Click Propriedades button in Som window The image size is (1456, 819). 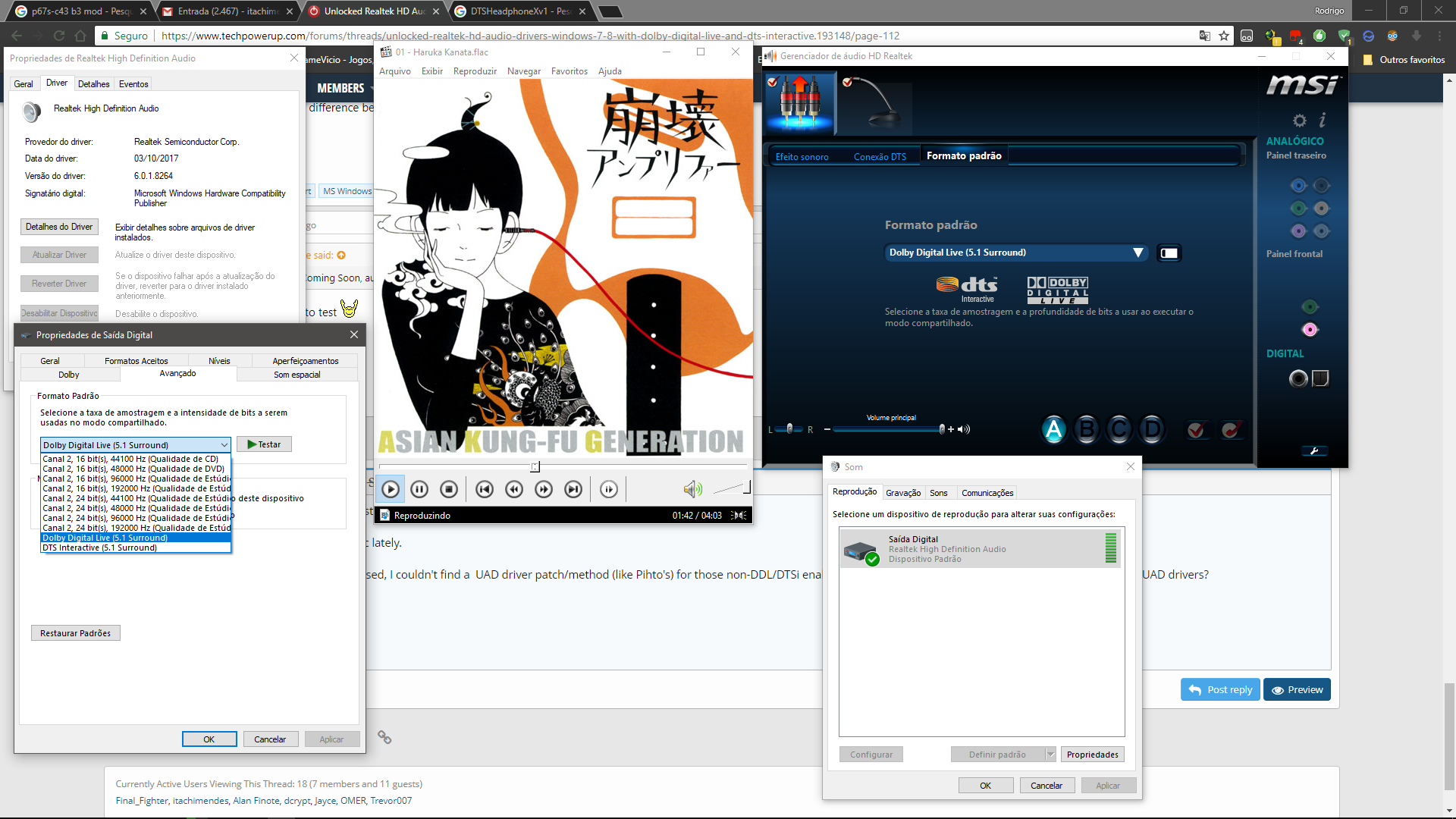pos(1092,755)
